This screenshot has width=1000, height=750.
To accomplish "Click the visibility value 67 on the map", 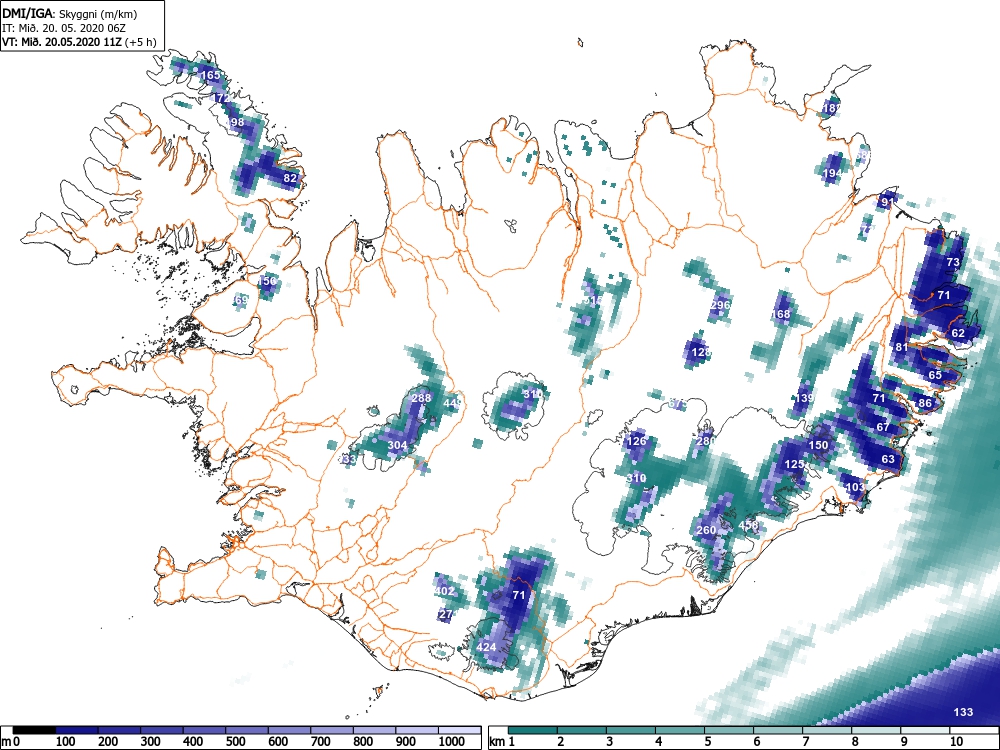I will point(883,427).
